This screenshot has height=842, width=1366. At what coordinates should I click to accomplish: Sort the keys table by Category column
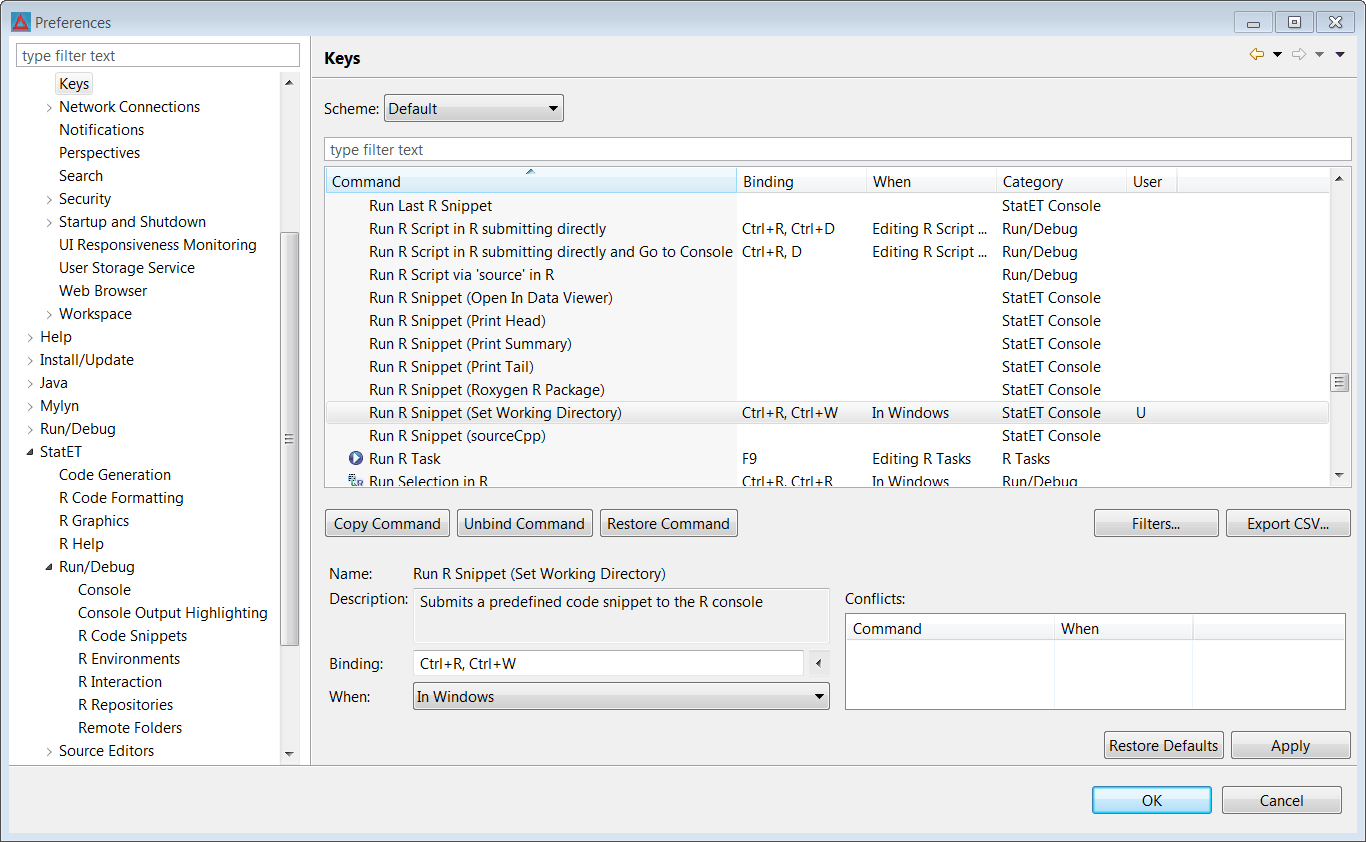[x=1062, y=181]
